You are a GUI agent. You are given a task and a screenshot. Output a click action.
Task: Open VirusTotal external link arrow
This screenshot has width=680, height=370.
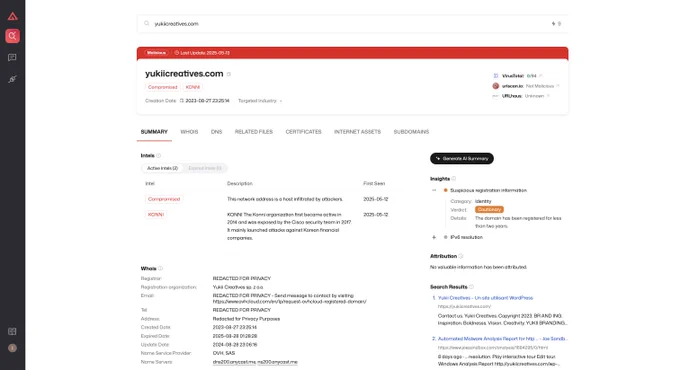coord(540,76)
